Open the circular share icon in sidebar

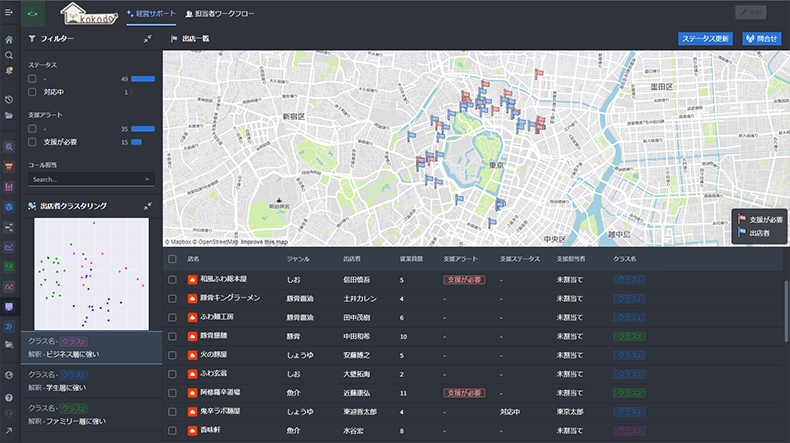coord(9,375)
